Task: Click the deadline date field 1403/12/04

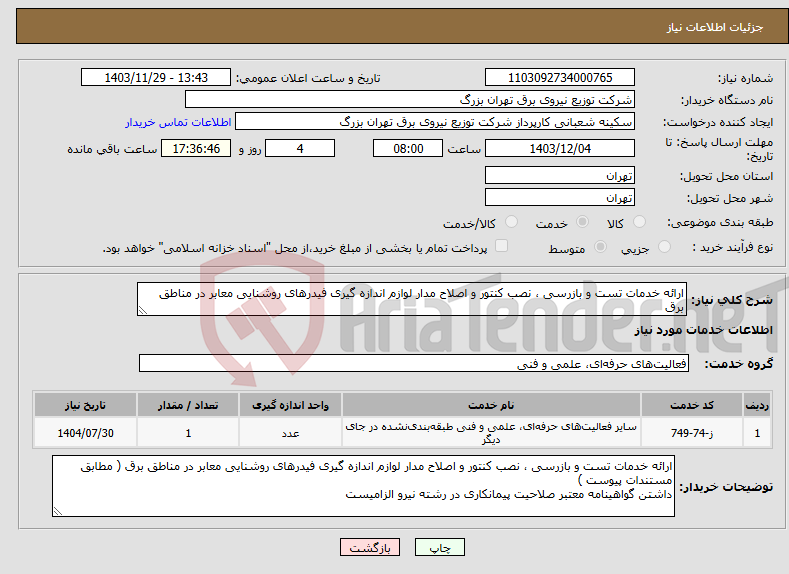Action: [560, 148]
